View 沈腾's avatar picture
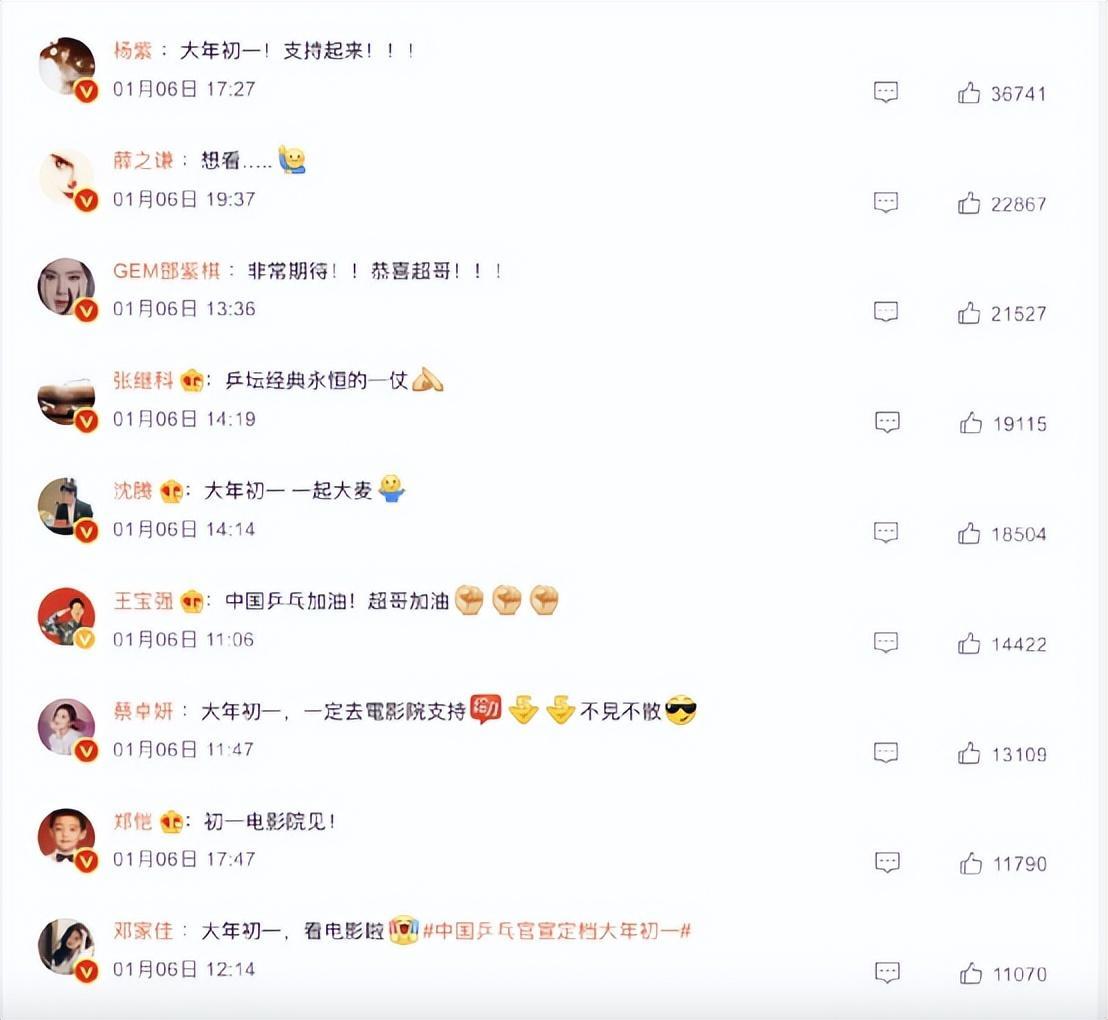The image size is (1108, 1020). click(x=66, y=507)
